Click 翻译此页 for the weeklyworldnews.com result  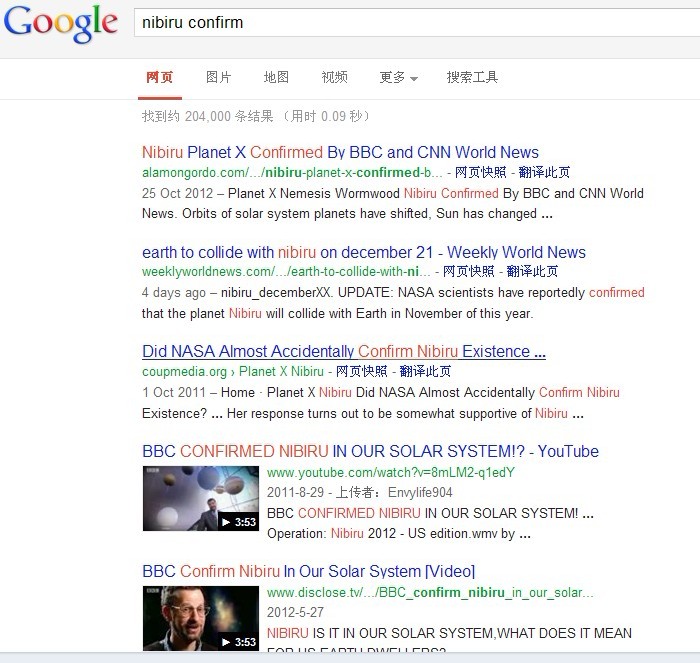point(532,271)
